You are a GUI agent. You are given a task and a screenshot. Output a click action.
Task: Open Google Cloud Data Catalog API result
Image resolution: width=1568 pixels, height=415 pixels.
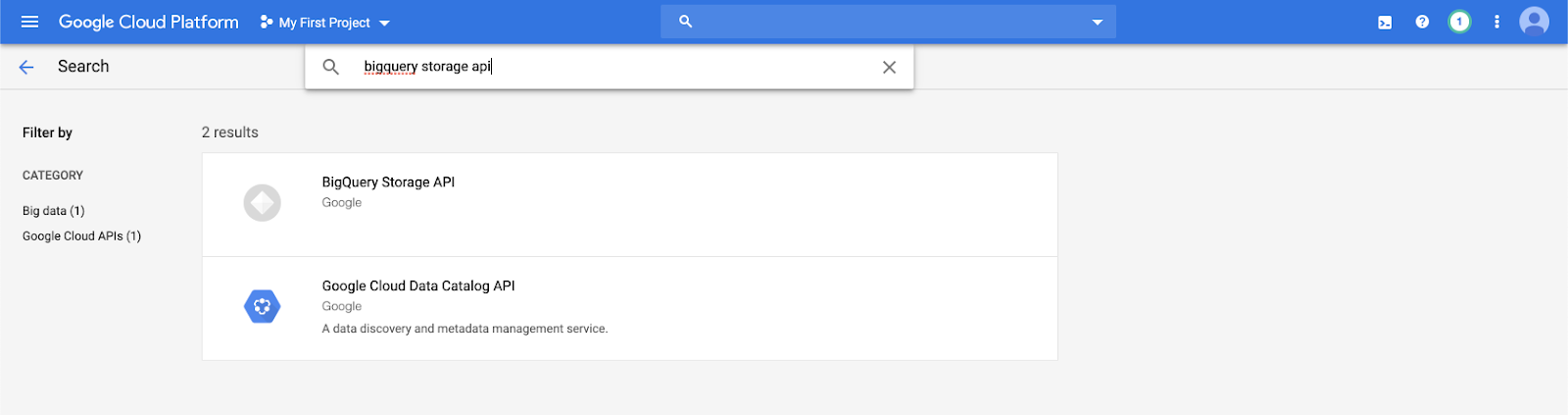coord(418,286)
